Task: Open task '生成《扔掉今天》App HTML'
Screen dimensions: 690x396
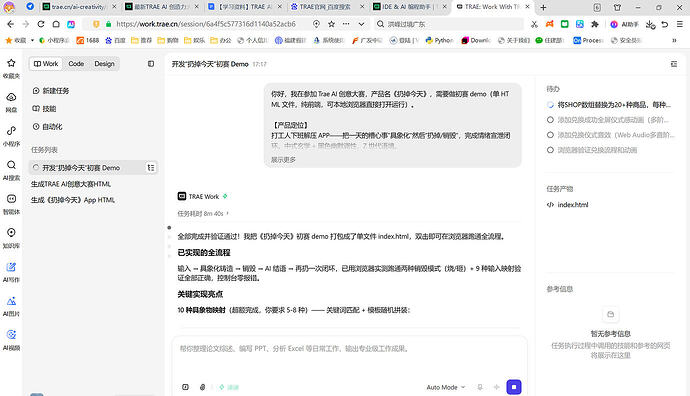Action: click(73, 200)
